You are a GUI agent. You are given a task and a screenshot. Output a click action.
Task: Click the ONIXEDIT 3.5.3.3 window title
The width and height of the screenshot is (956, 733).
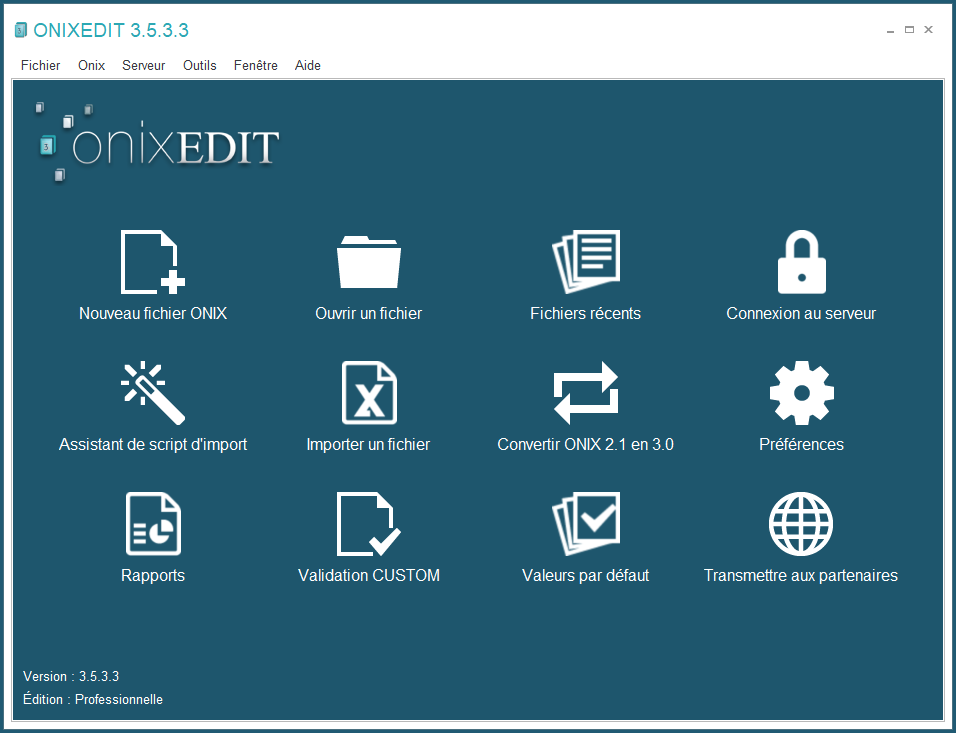pyautogui.click(x=111, y=30)
